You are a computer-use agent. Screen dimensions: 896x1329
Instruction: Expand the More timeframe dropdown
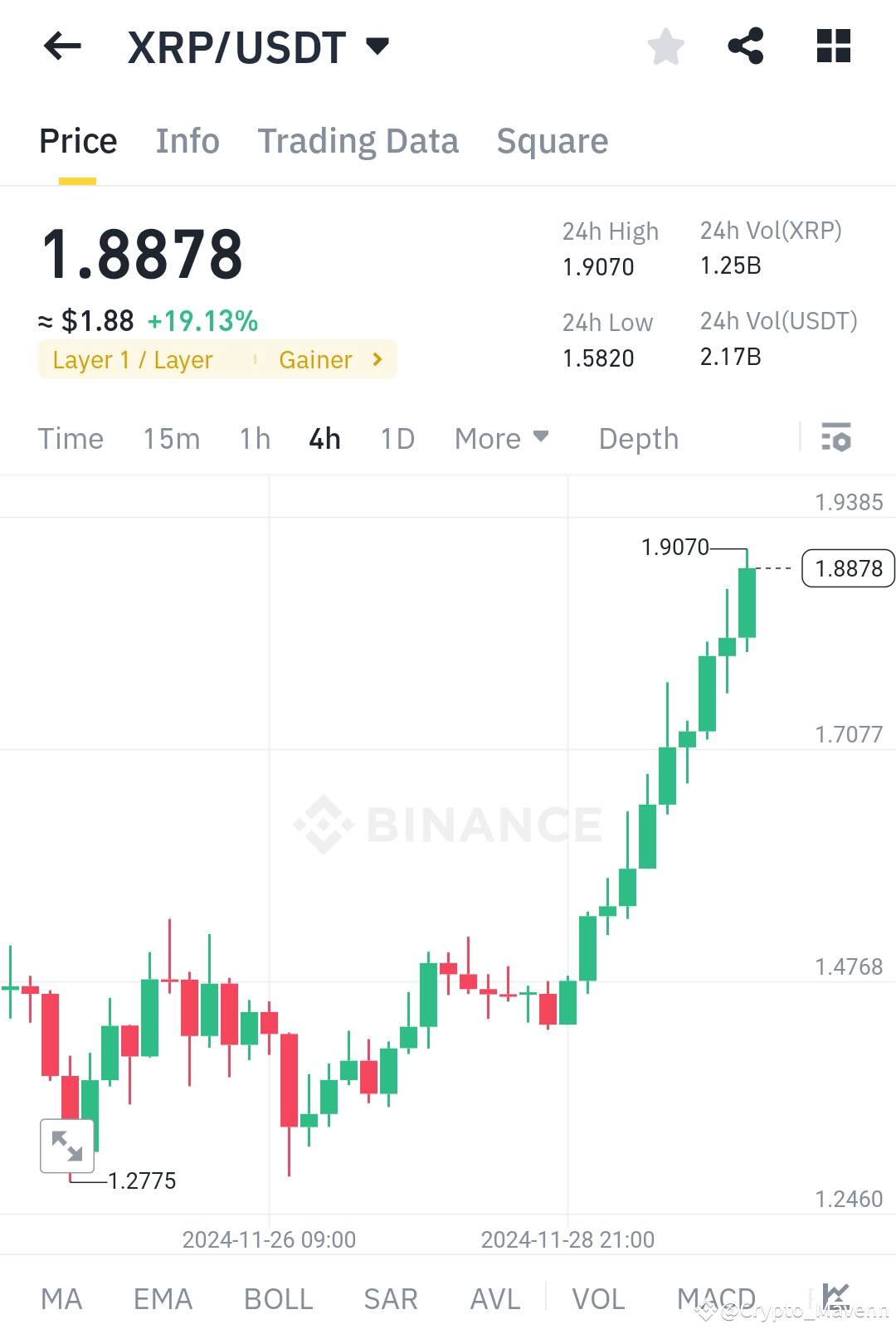[x=500, y=438]
